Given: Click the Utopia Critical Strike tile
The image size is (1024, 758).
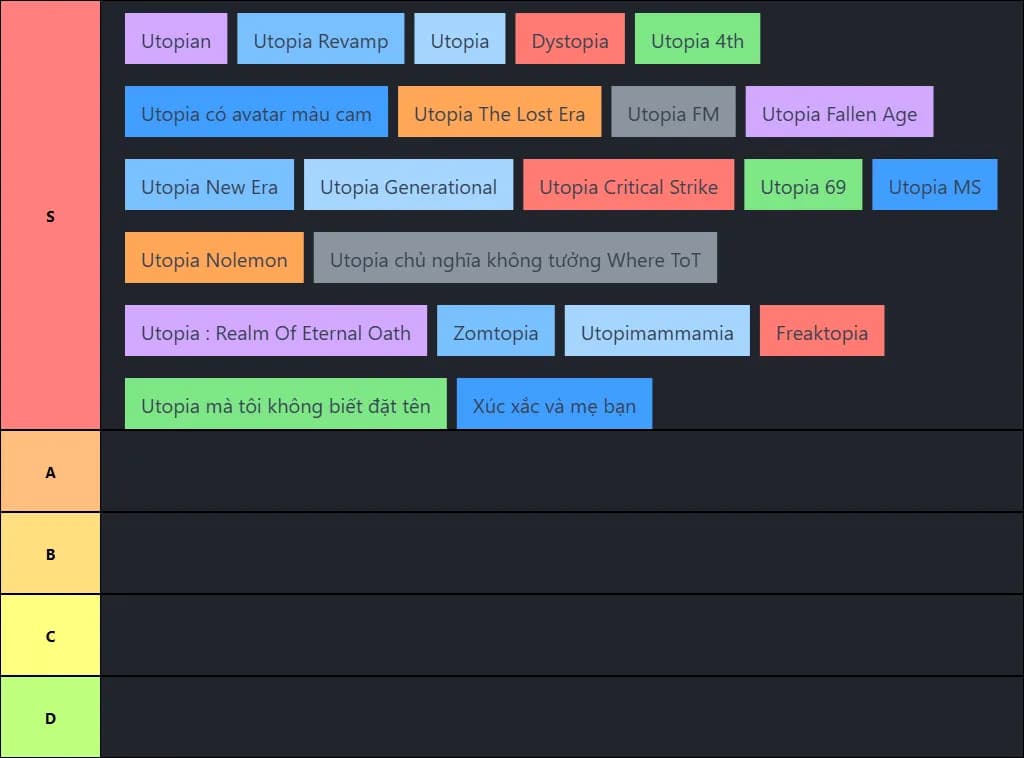Looking at the screenshot, I should (x=628, y=185).
